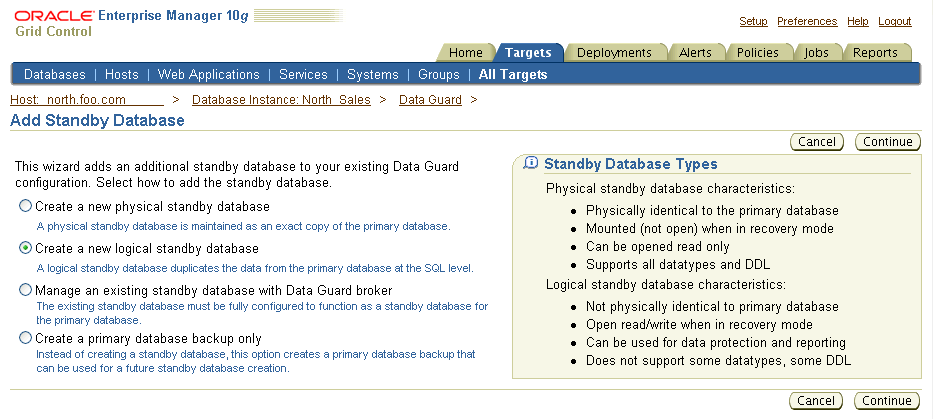Select Create a primary database backup only
This screenshot has width=933, height=419.
click(25, 339)
